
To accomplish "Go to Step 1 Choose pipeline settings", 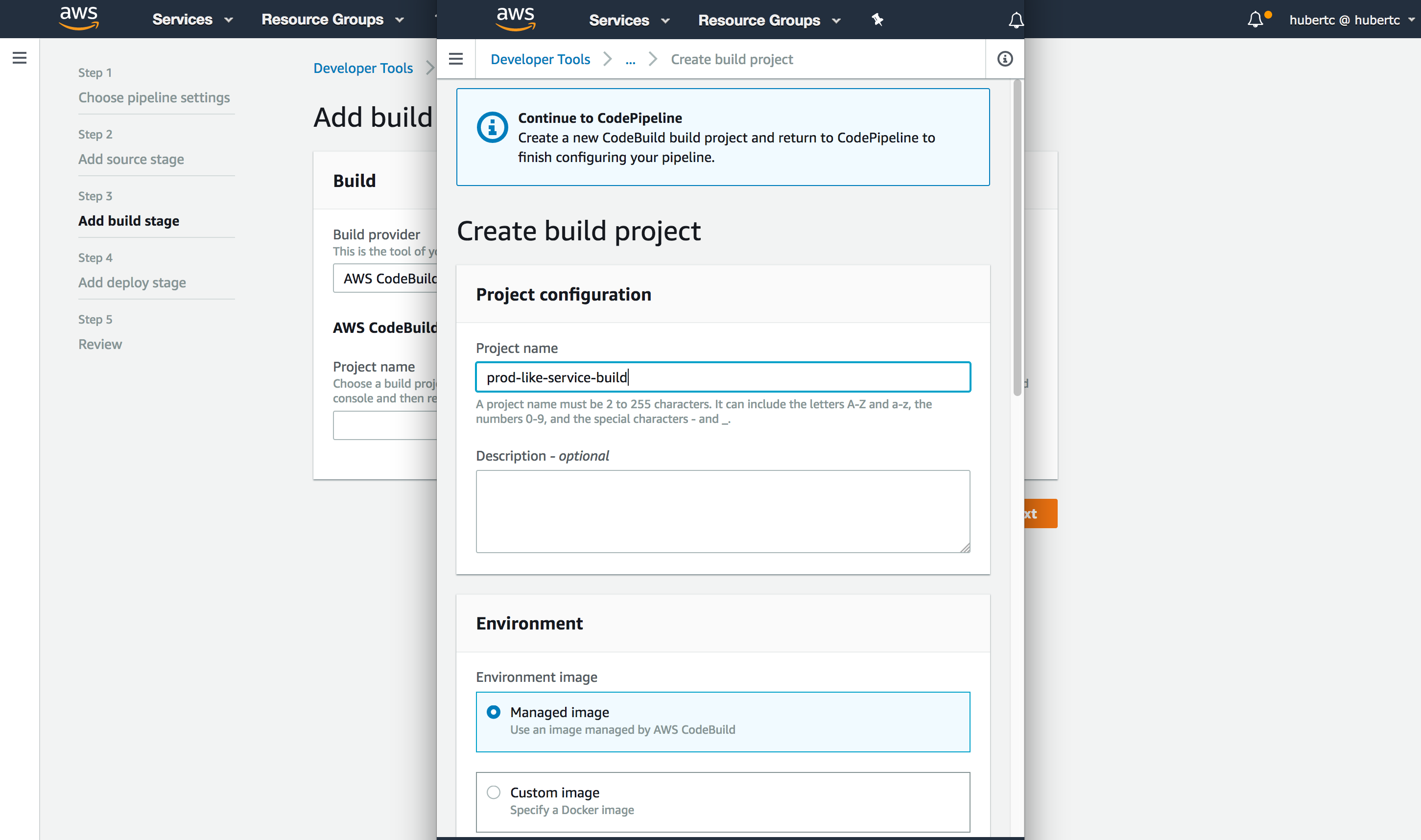I will [x=154, y=97].
